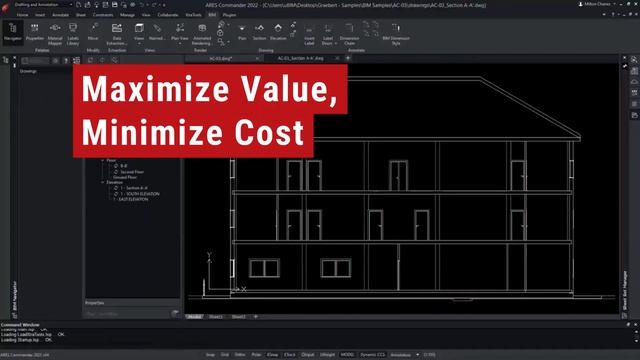This screenshot has height=360, width=640.
Task: Switch to the Plugins ribbon tab
Action: pyautogui.click(x=229, y=15)
